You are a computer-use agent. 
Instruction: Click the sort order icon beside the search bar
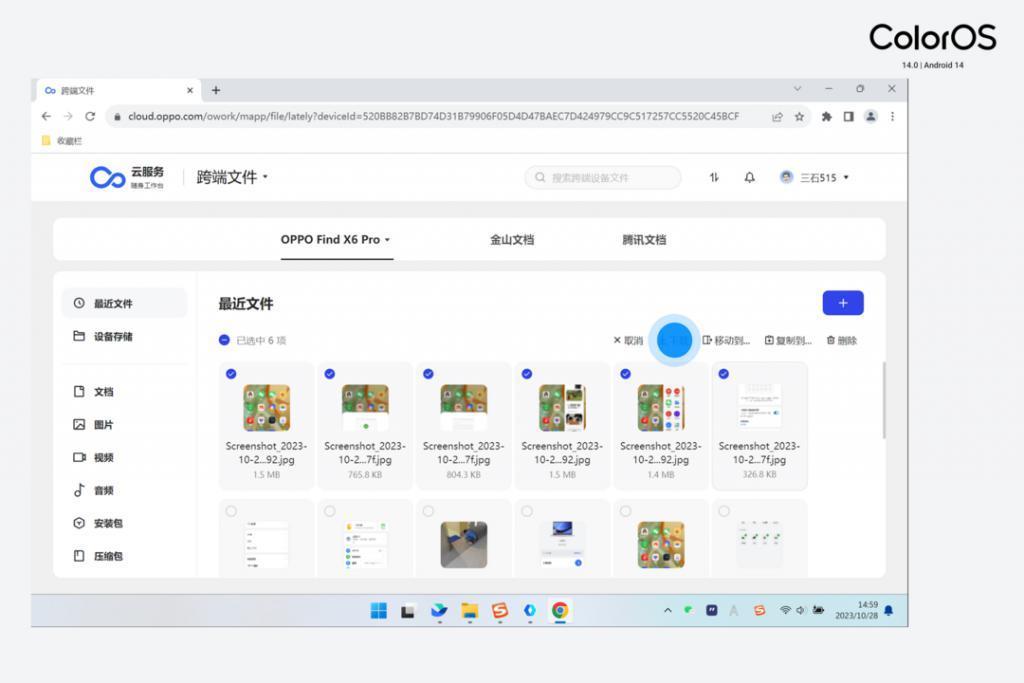click(713, 177)
